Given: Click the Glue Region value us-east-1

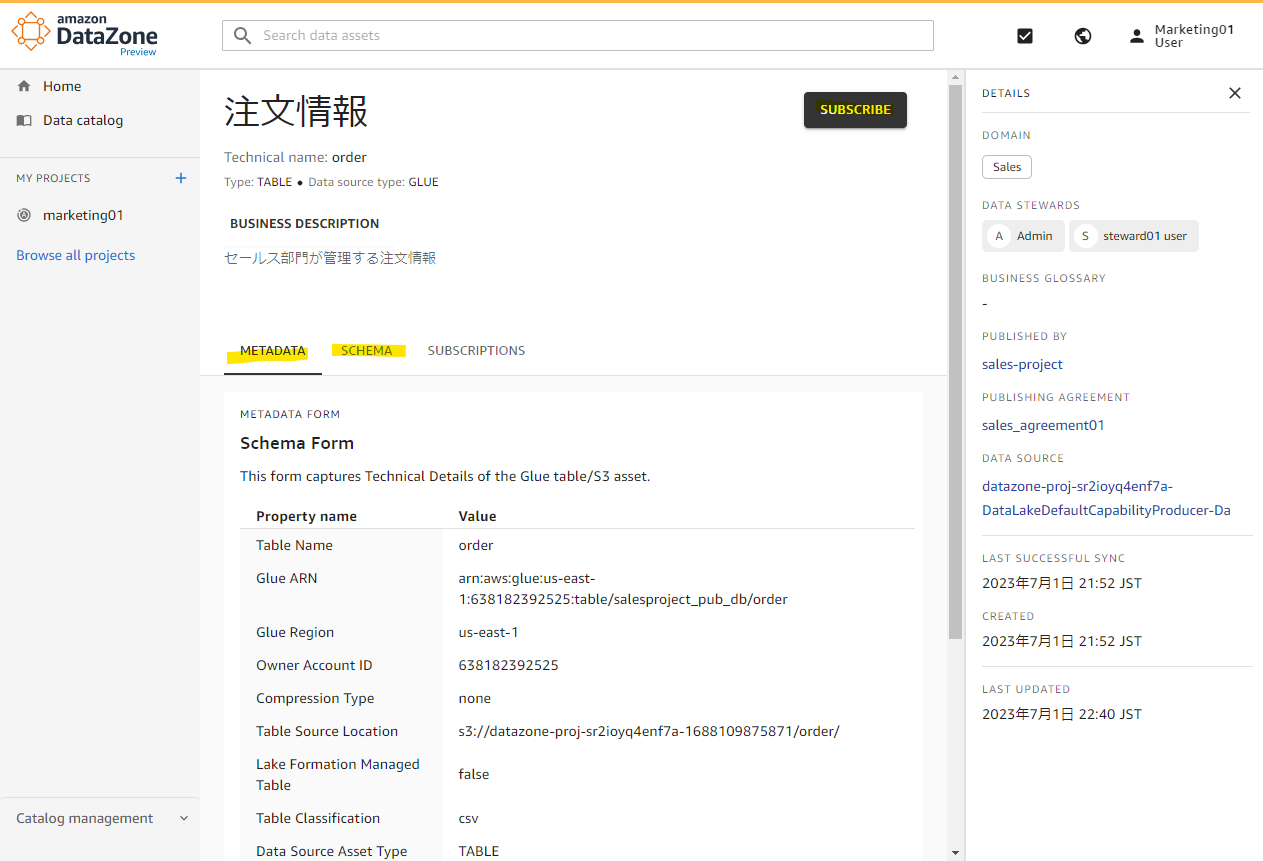Looking at the screenshot, I should click(x=488, y=632).
